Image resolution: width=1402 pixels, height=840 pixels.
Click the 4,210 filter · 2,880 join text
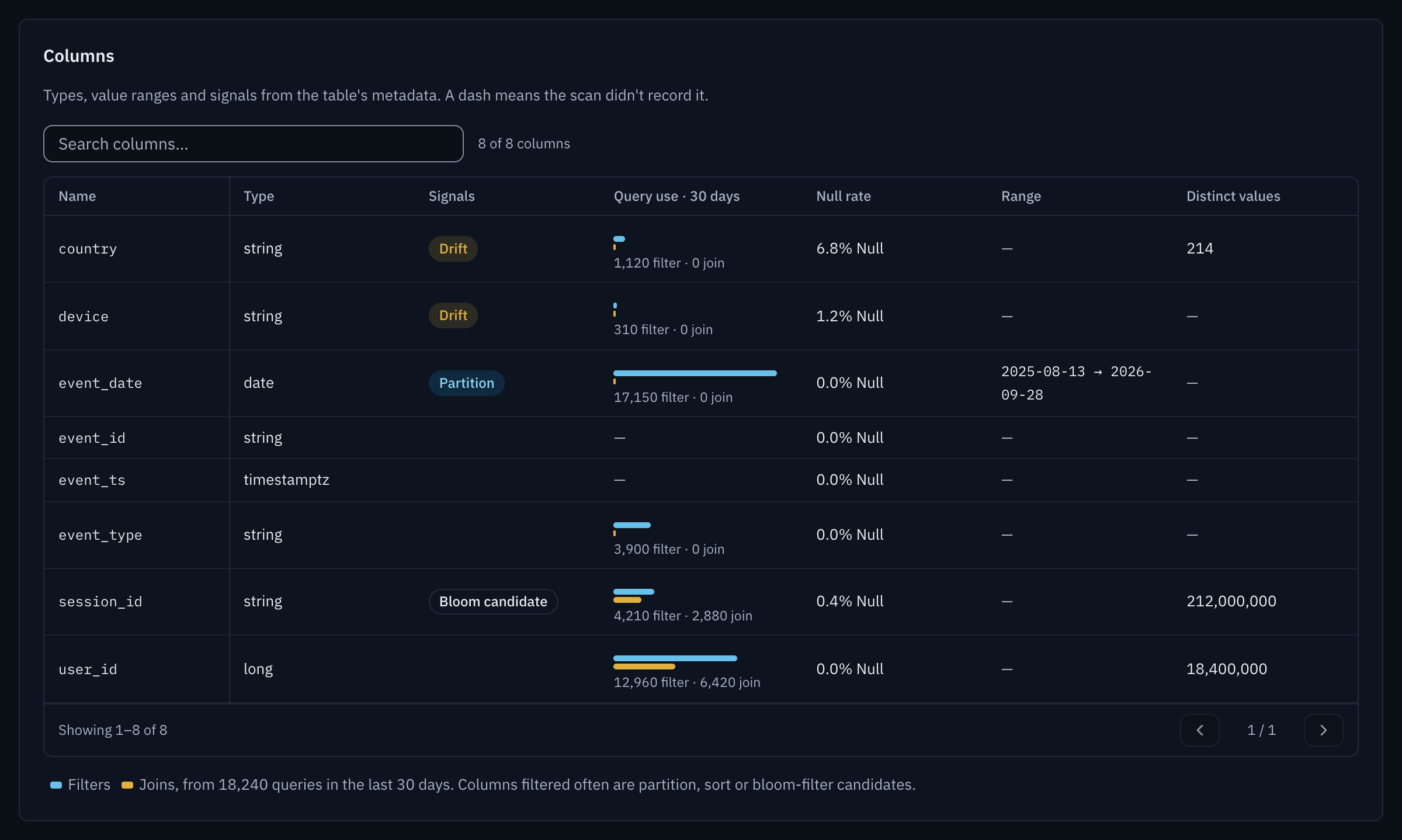[x=683, y=616]
